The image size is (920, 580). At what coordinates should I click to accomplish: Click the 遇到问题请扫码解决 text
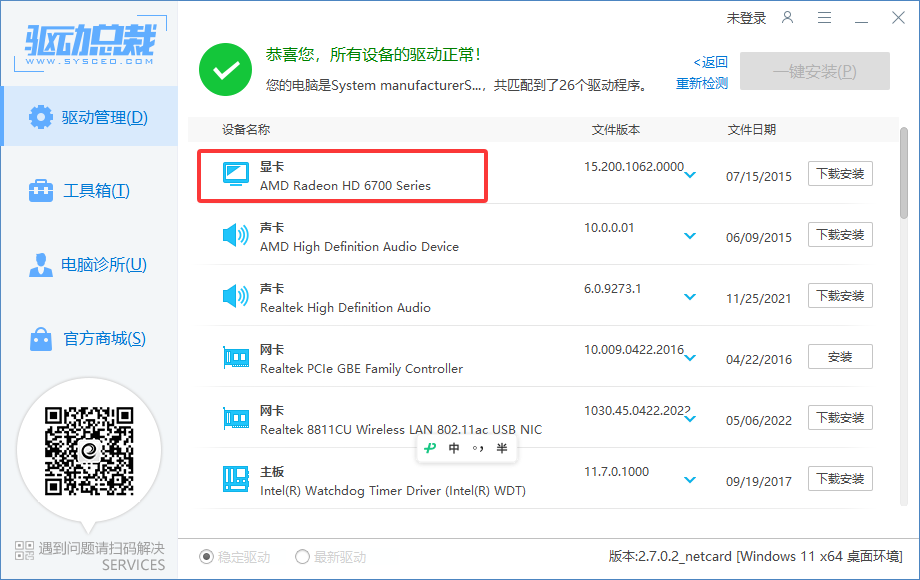(x=102, y=548)
